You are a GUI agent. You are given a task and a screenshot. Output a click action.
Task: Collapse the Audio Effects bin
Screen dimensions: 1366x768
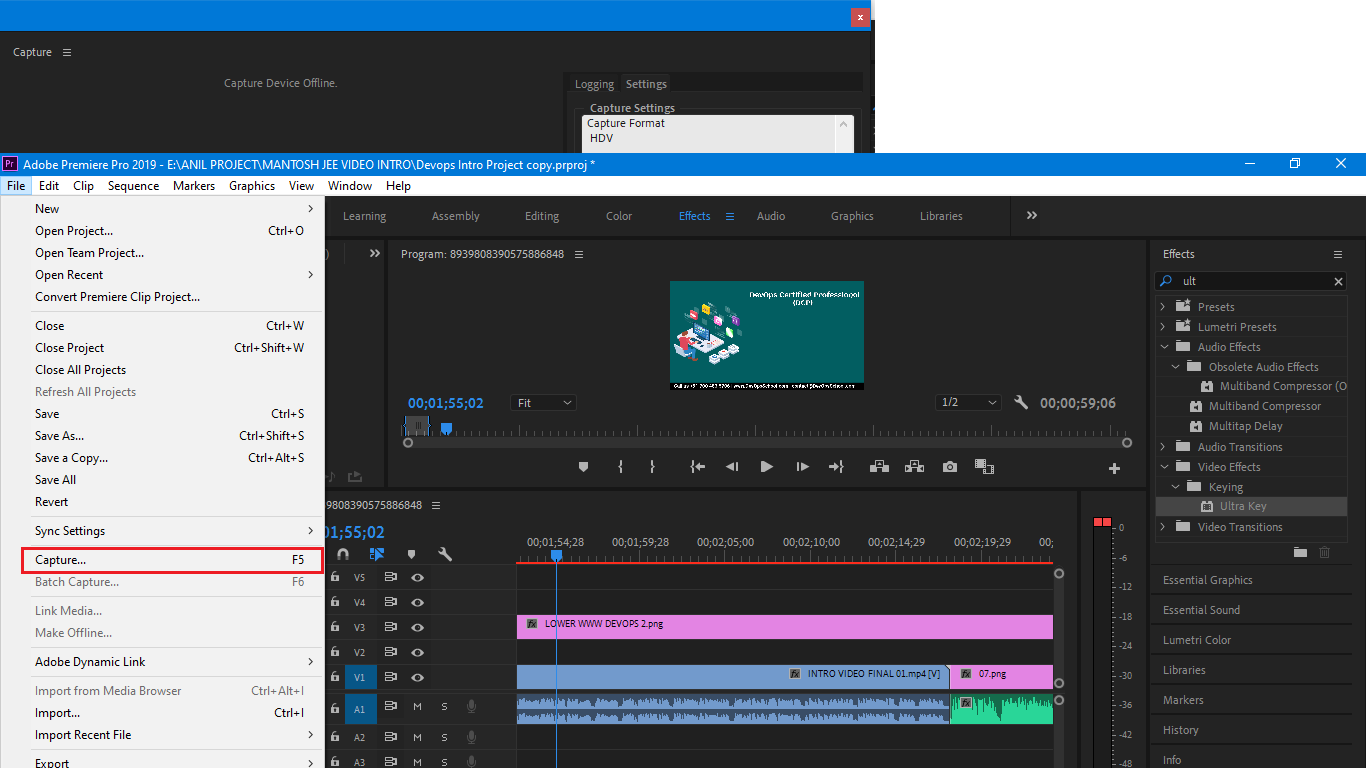1163,347
